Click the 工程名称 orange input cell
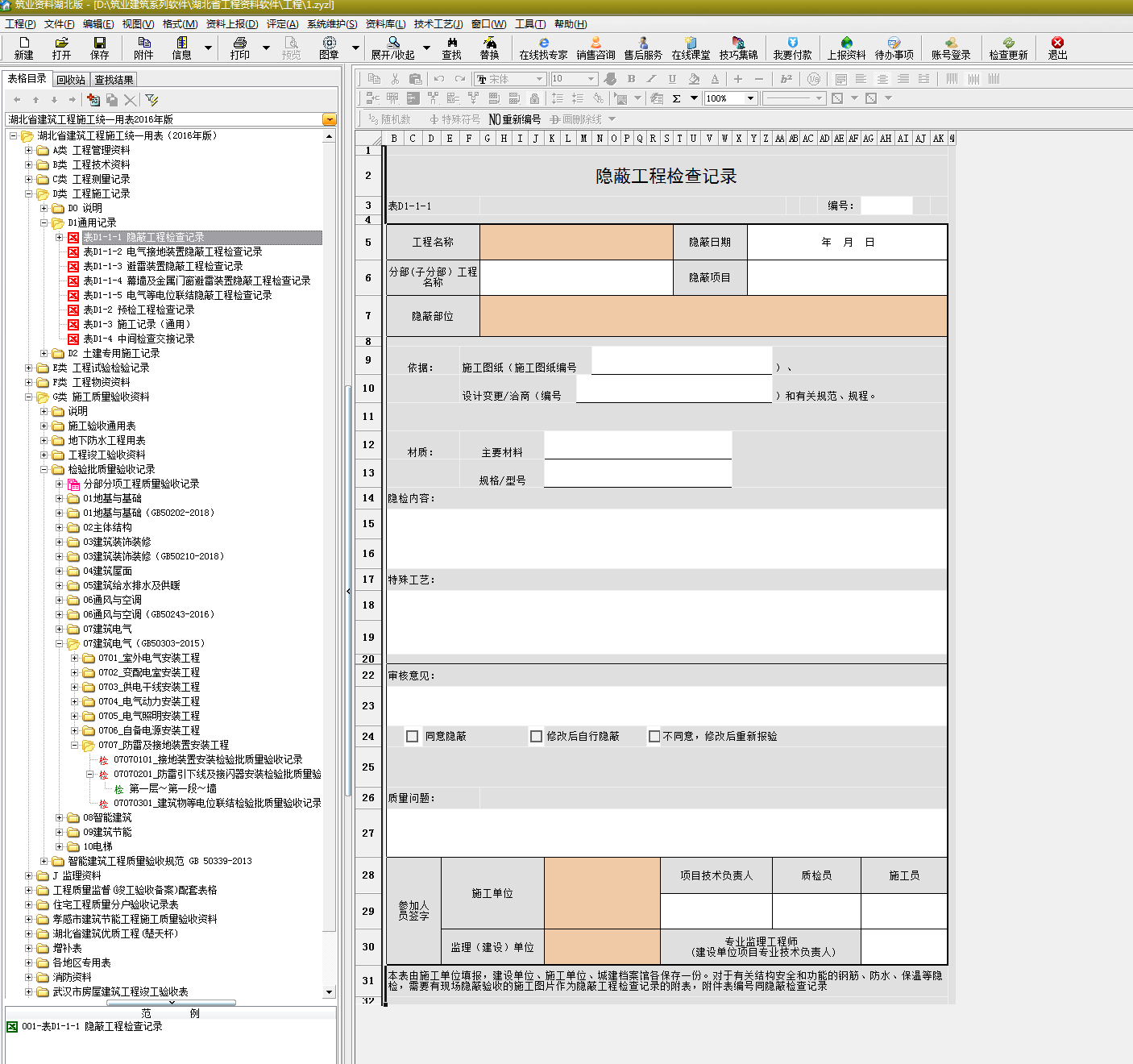This screenshot has height=1064, width=1133. pos(576,242)
